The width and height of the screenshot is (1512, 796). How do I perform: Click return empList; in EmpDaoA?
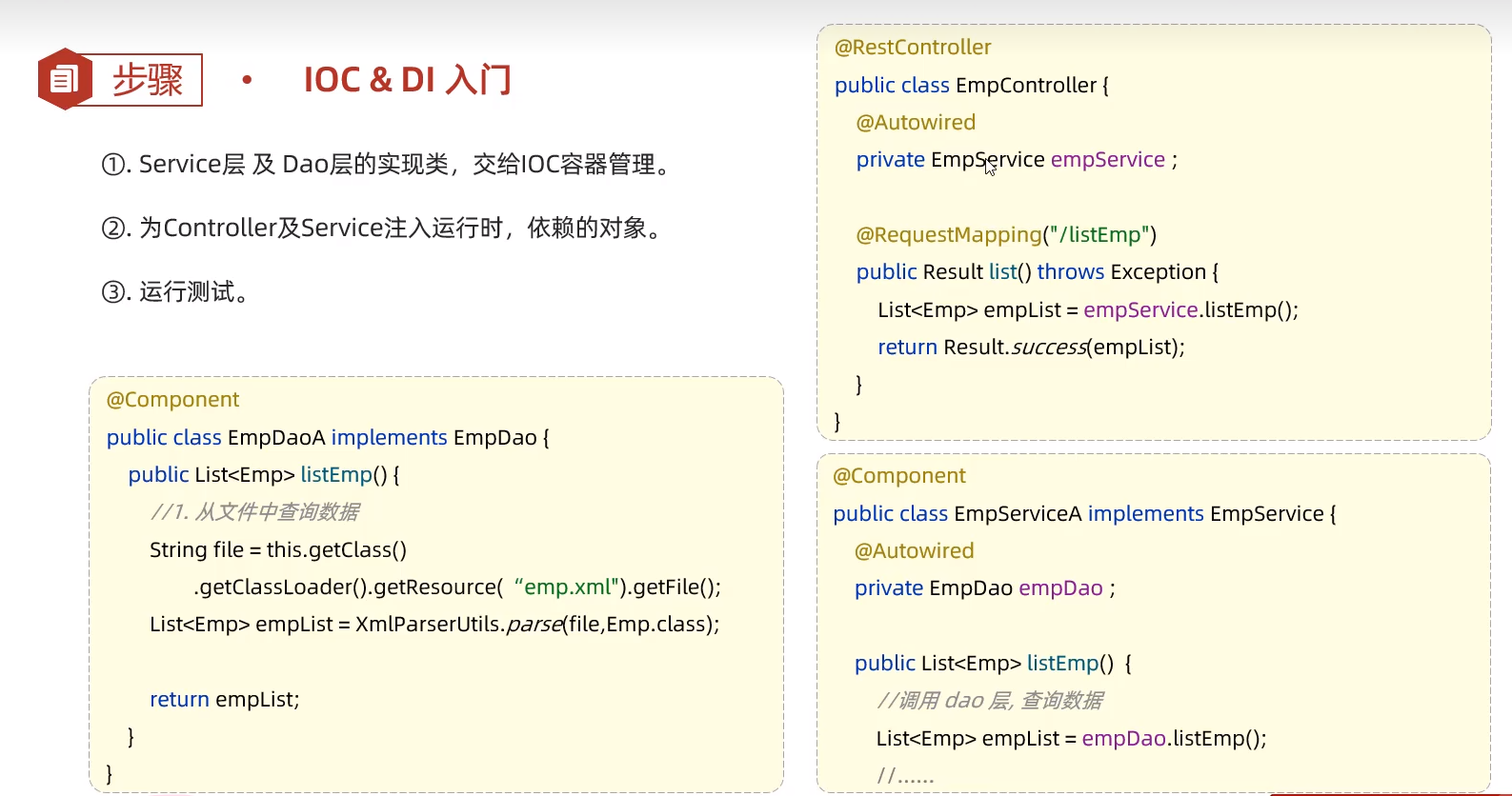pos(225,700)
